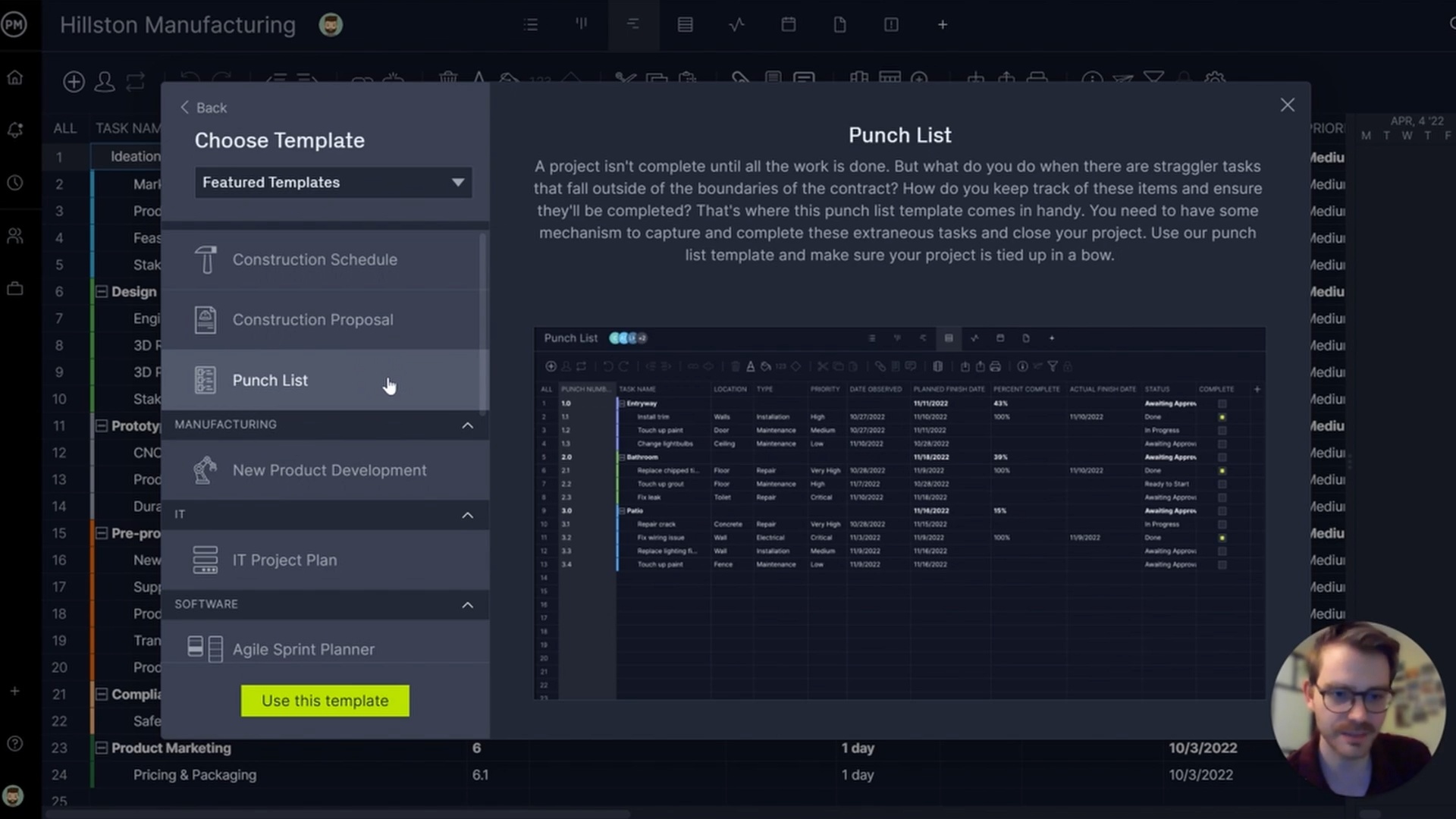Click Use this template button
This screenshot has height=819, width=1456.
[325, 700]
